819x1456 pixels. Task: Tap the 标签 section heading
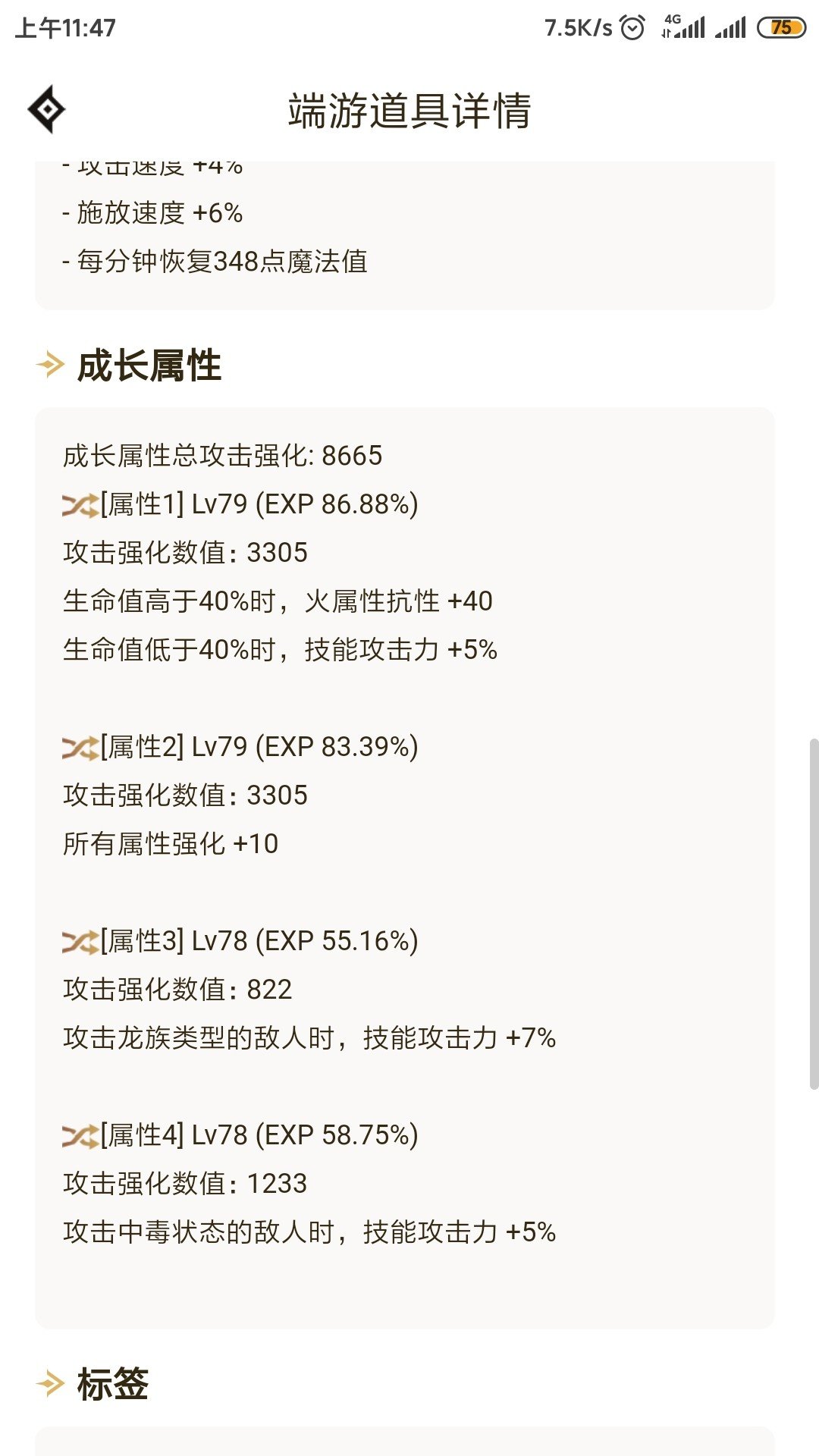click(x=113, y=1384)
